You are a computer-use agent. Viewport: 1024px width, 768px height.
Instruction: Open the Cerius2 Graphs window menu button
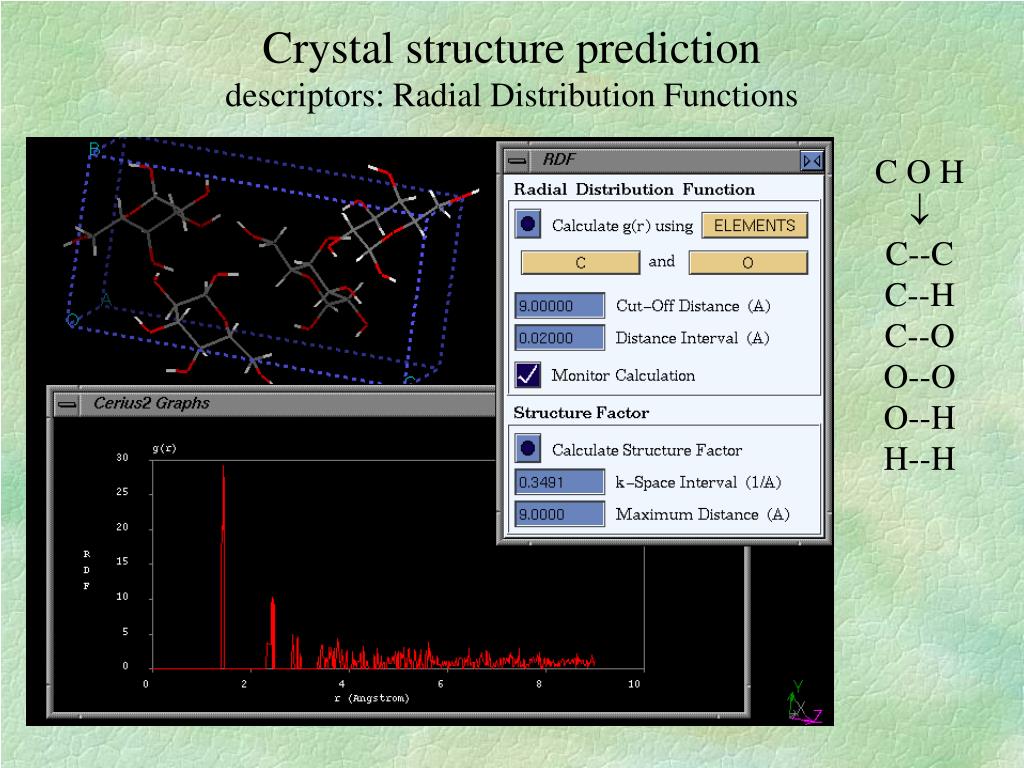click(67, 404)
